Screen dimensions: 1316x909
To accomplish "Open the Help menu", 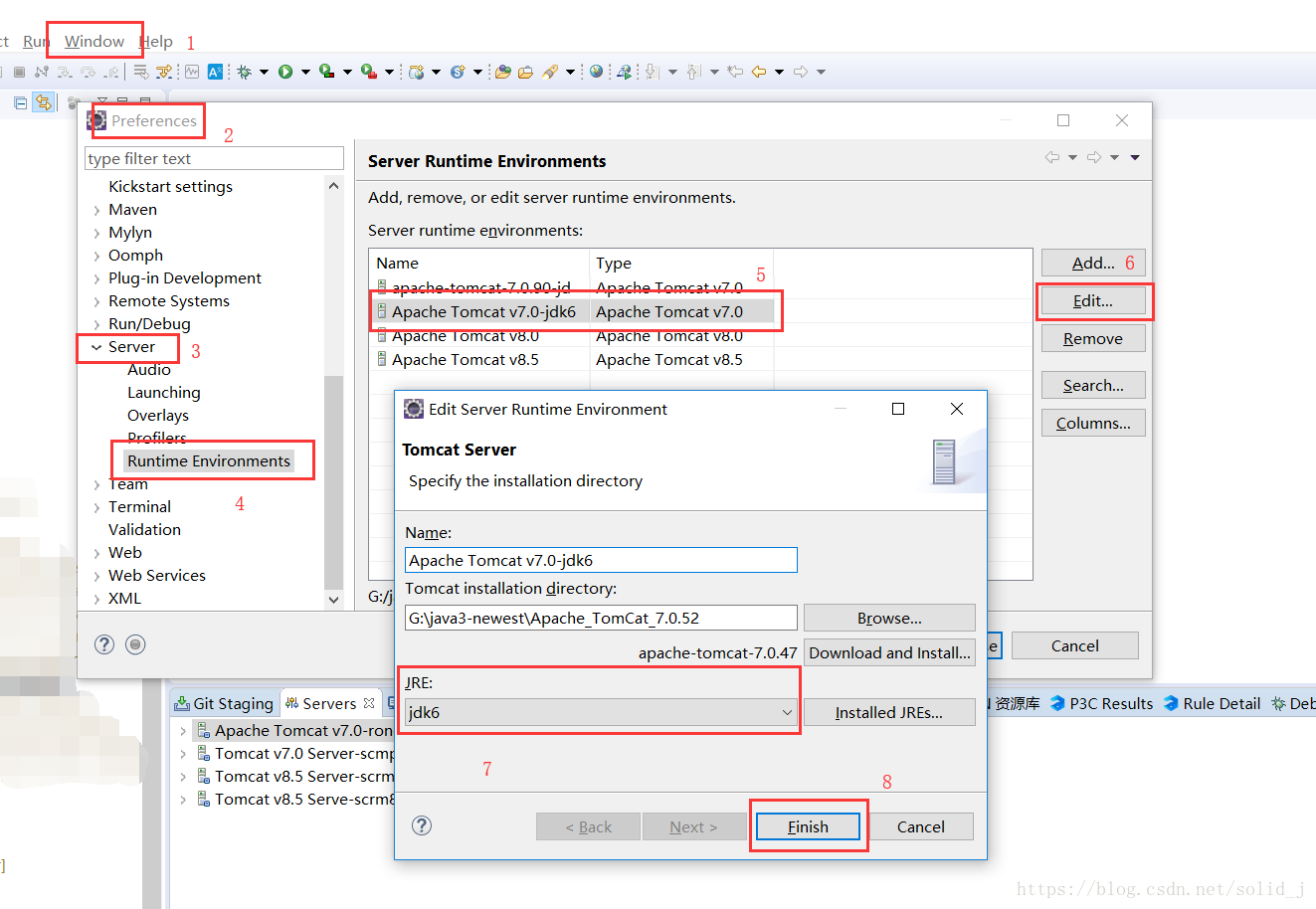I will (156, 41).
